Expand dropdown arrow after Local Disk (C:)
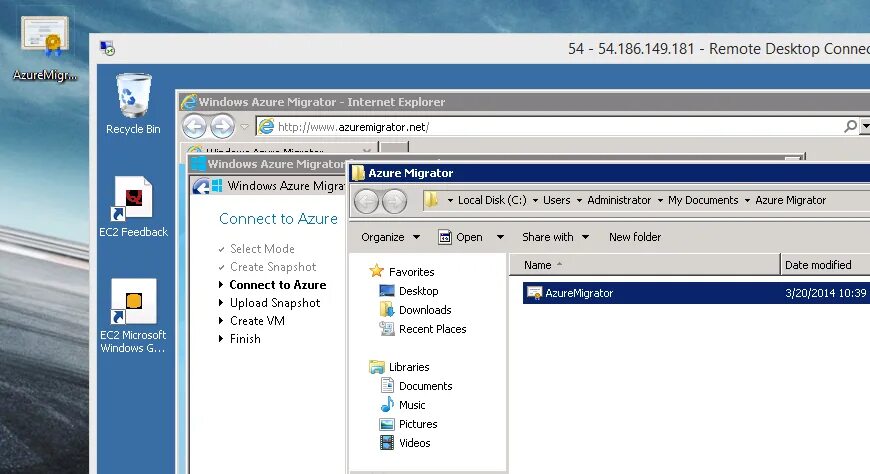 535,200
